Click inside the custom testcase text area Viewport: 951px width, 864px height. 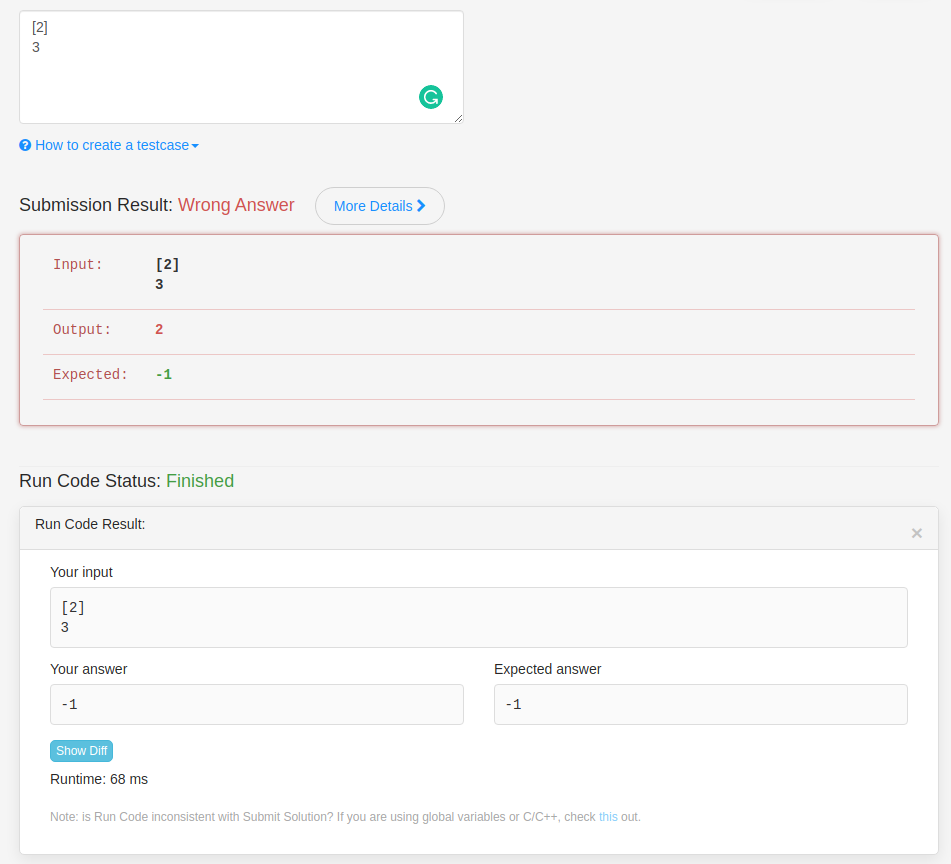pyautogui.click(x=241, y=67)
